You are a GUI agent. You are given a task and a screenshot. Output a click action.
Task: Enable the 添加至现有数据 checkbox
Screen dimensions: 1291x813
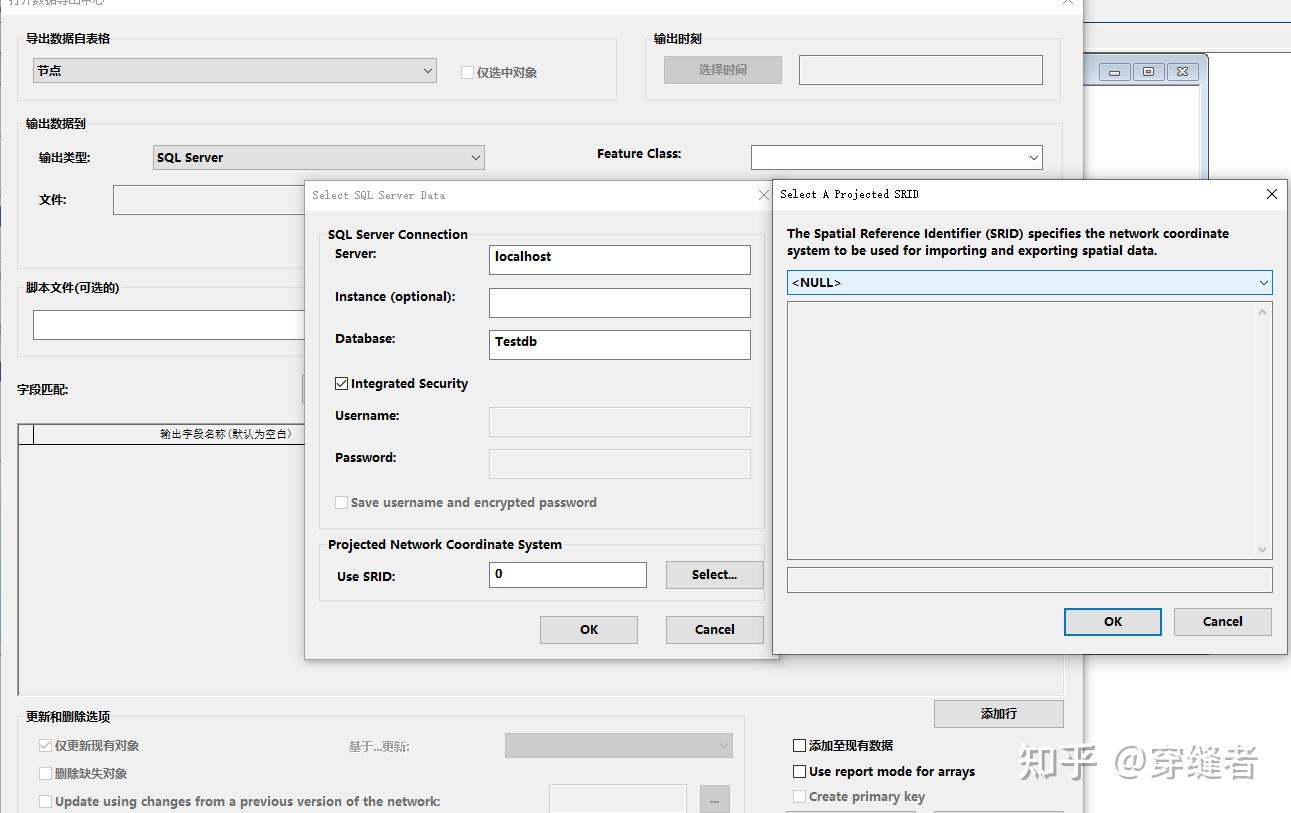(x=798, y=745)
